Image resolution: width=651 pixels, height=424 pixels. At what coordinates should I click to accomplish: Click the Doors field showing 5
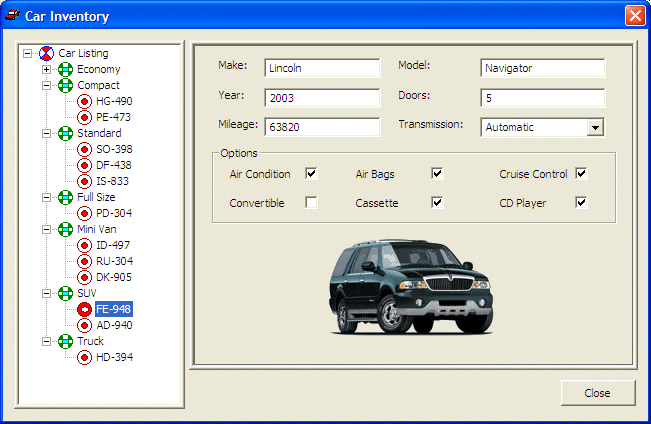tap(543, 98)
